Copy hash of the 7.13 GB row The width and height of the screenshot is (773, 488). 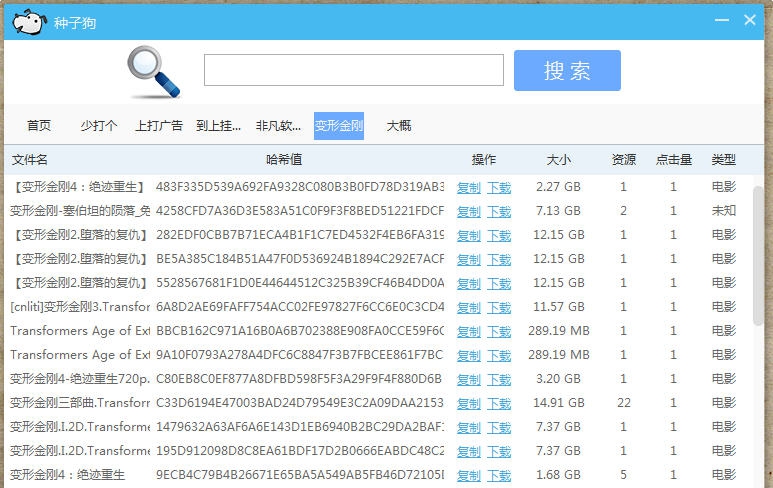coord(469,211)
